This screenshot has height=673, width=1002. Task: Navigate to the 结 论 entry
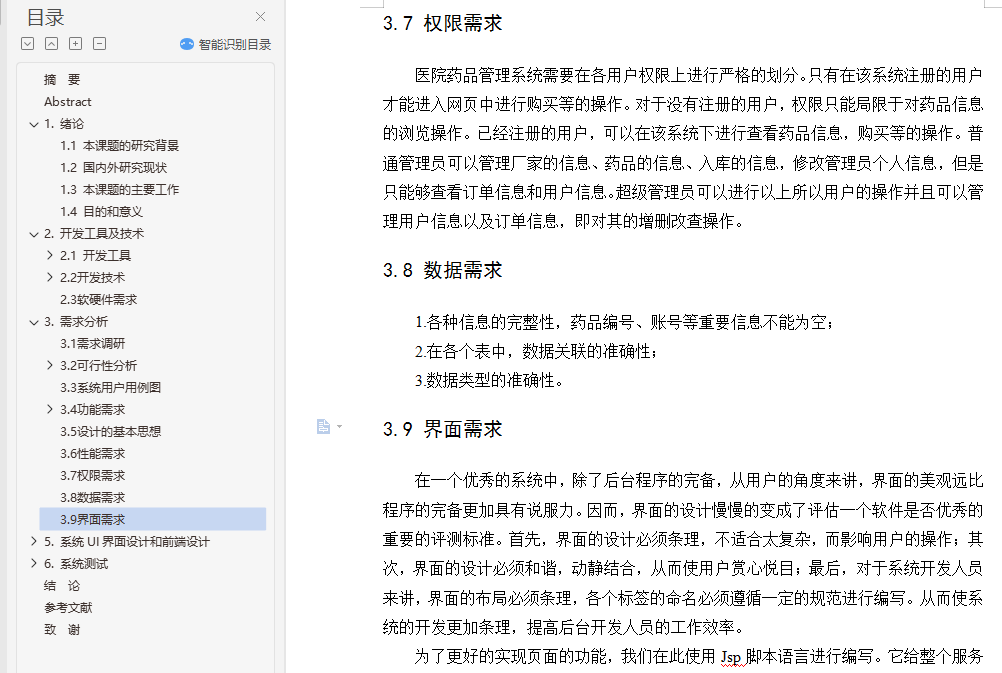[x=62, y=585]
